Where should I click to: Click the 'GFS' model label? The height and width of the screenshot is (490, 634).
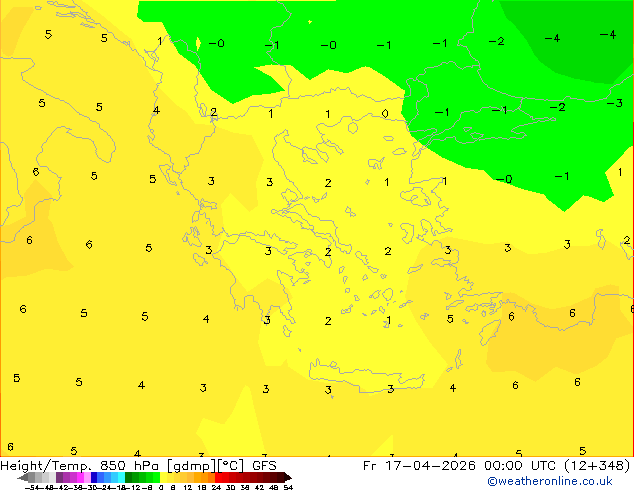[x=264, y=466]
